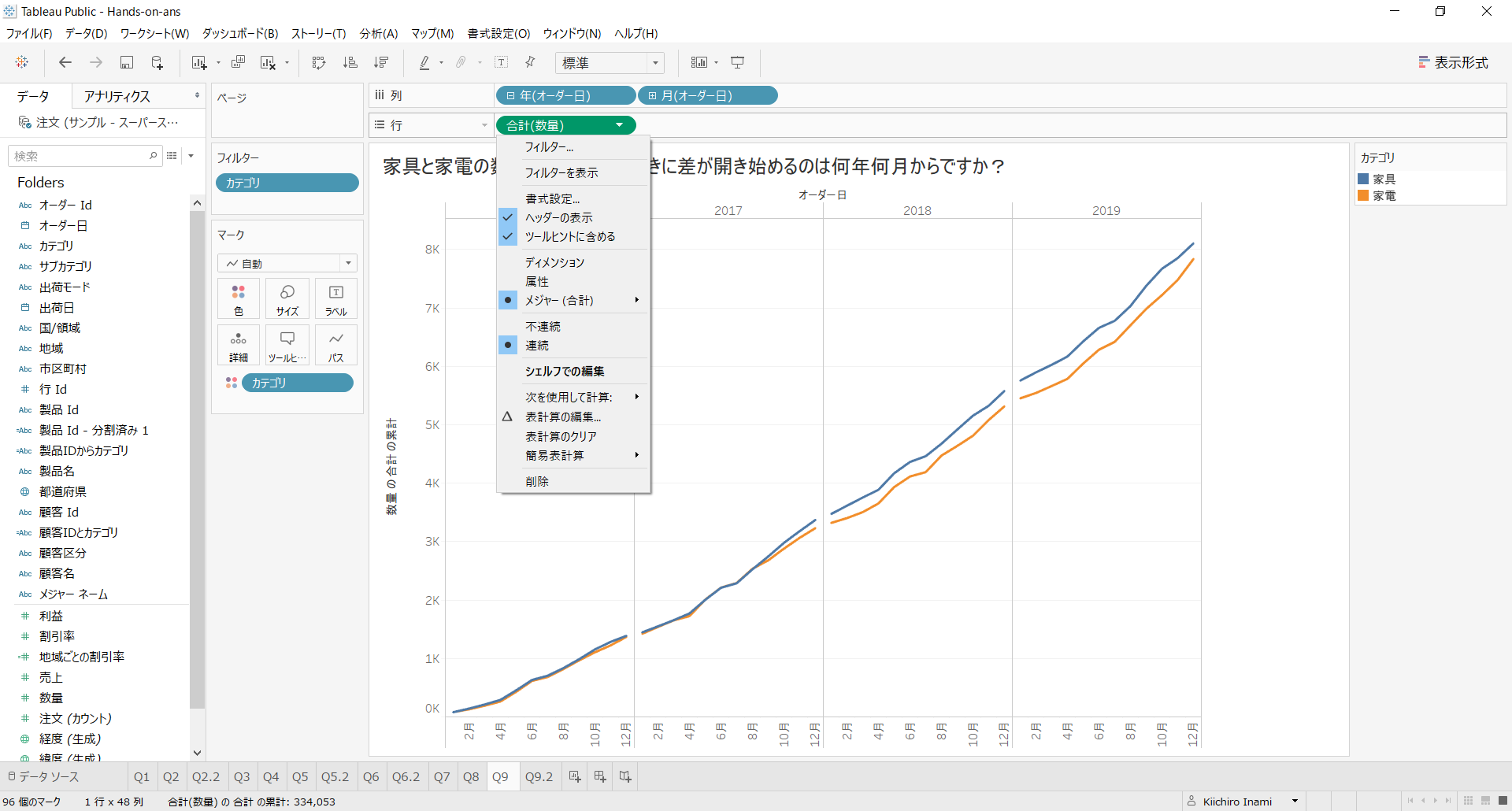Click the new story tab icon
Viewport: 1512px width, 811px height.
coord(625,776)
